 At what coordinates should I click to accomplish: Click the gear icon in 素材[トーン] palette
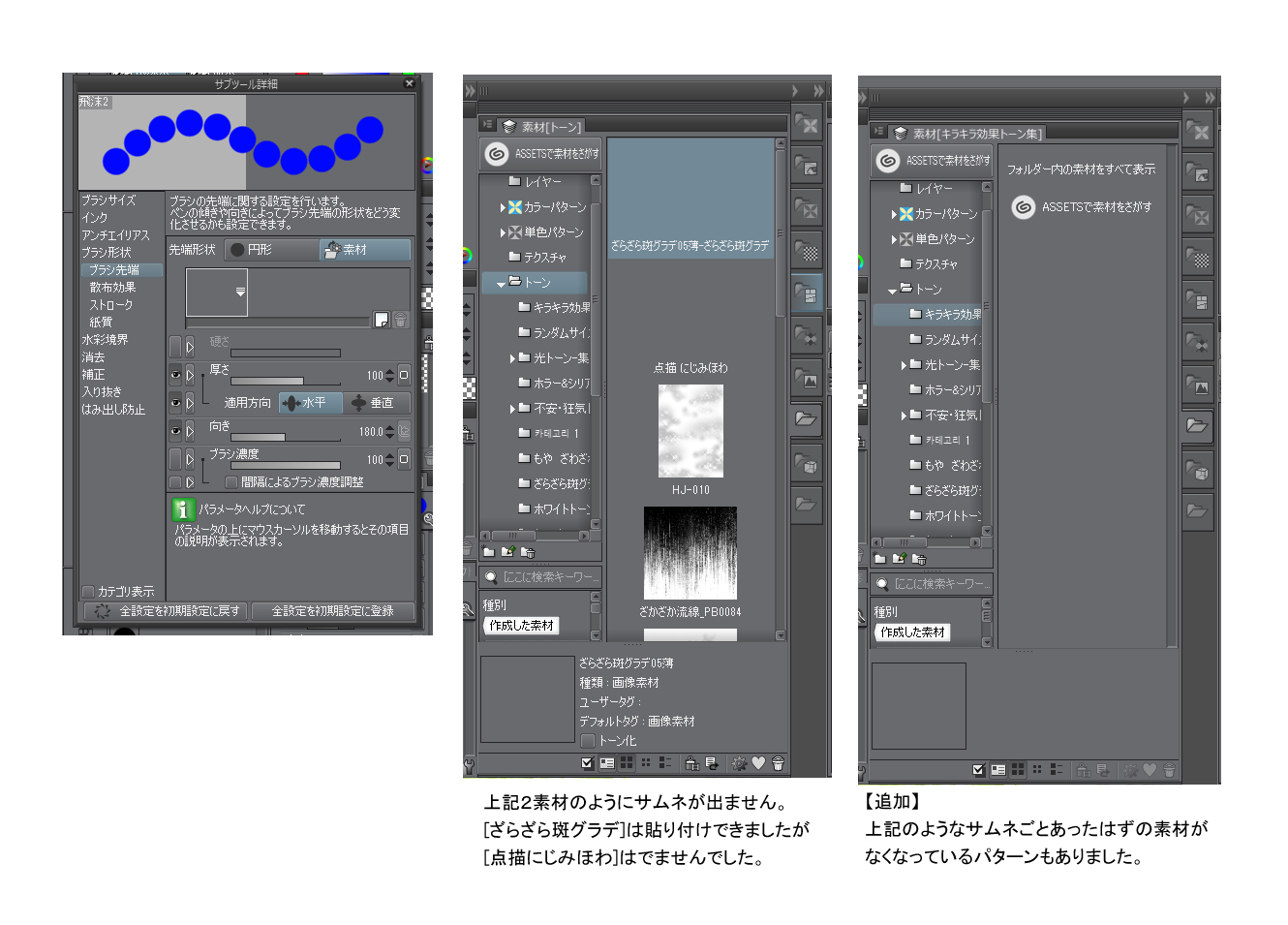tap(739, 763)
